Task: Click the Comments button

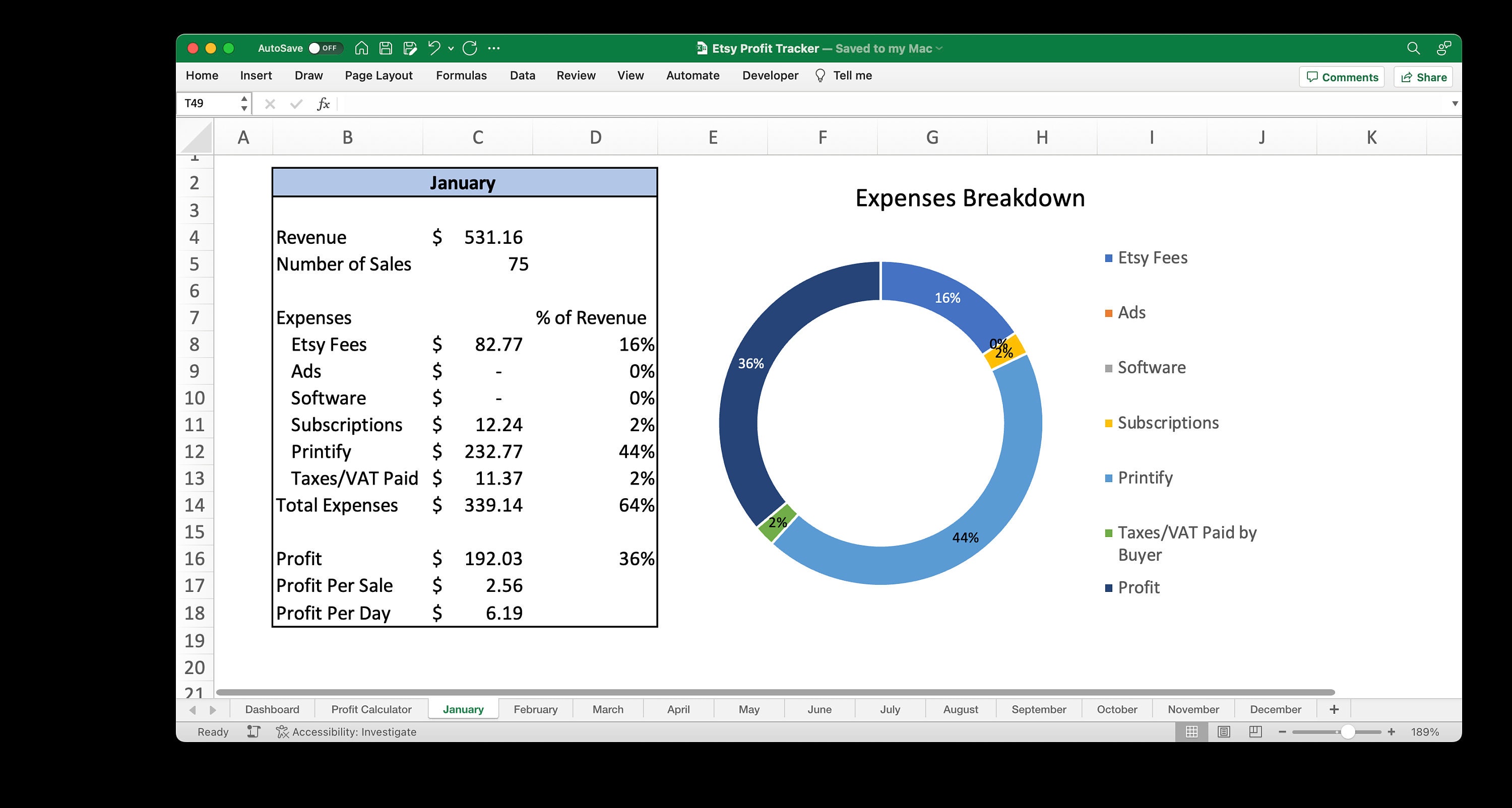Action: 1341,77
